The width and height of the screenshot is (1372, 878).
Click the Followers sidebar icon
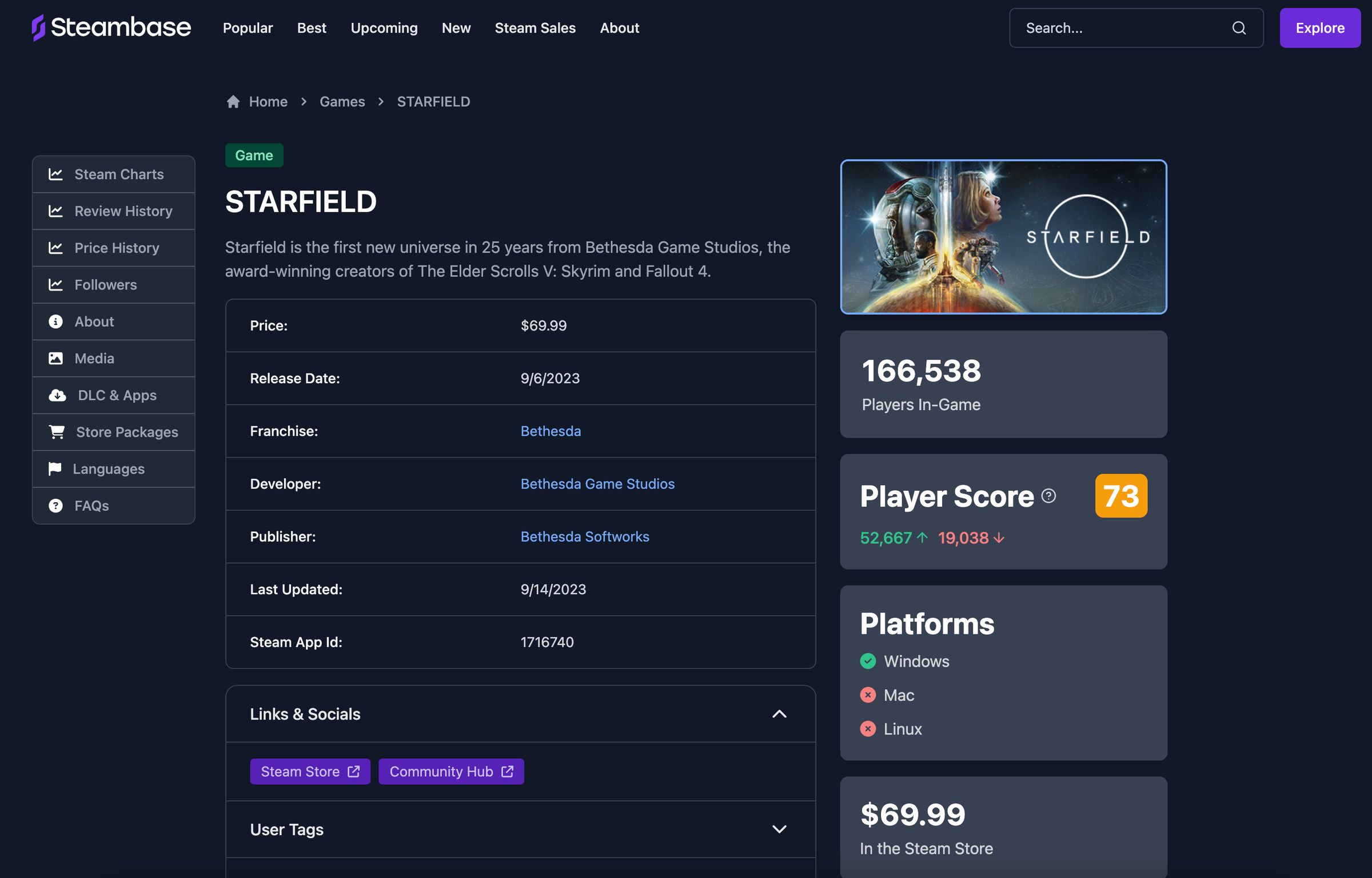[55, 284]
